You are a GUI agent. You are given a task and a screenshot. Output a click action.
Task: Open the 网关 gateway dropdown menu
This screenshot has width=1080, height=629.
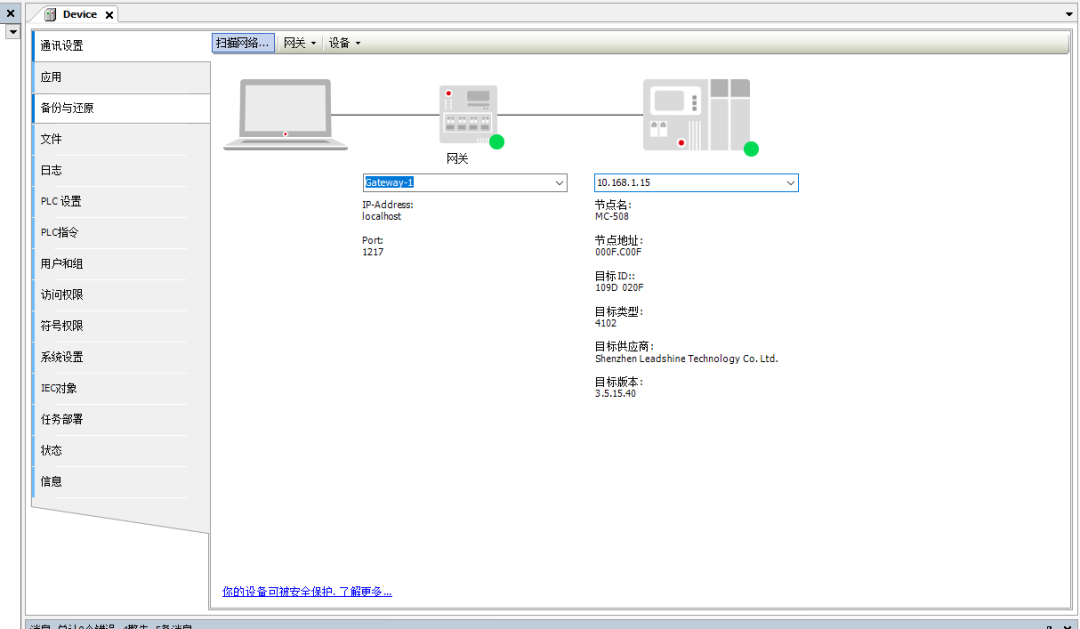tap(299, 43)
